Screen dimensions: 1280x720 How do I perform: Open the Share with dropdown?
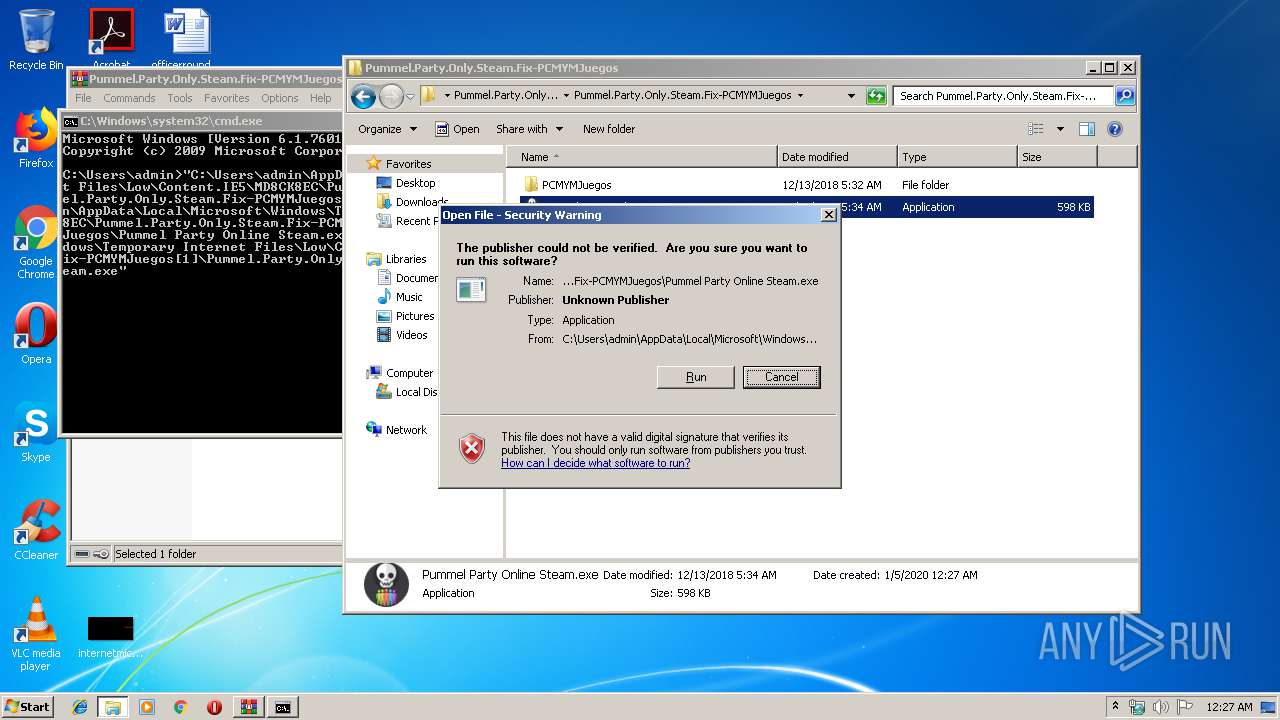coord(529,129)
